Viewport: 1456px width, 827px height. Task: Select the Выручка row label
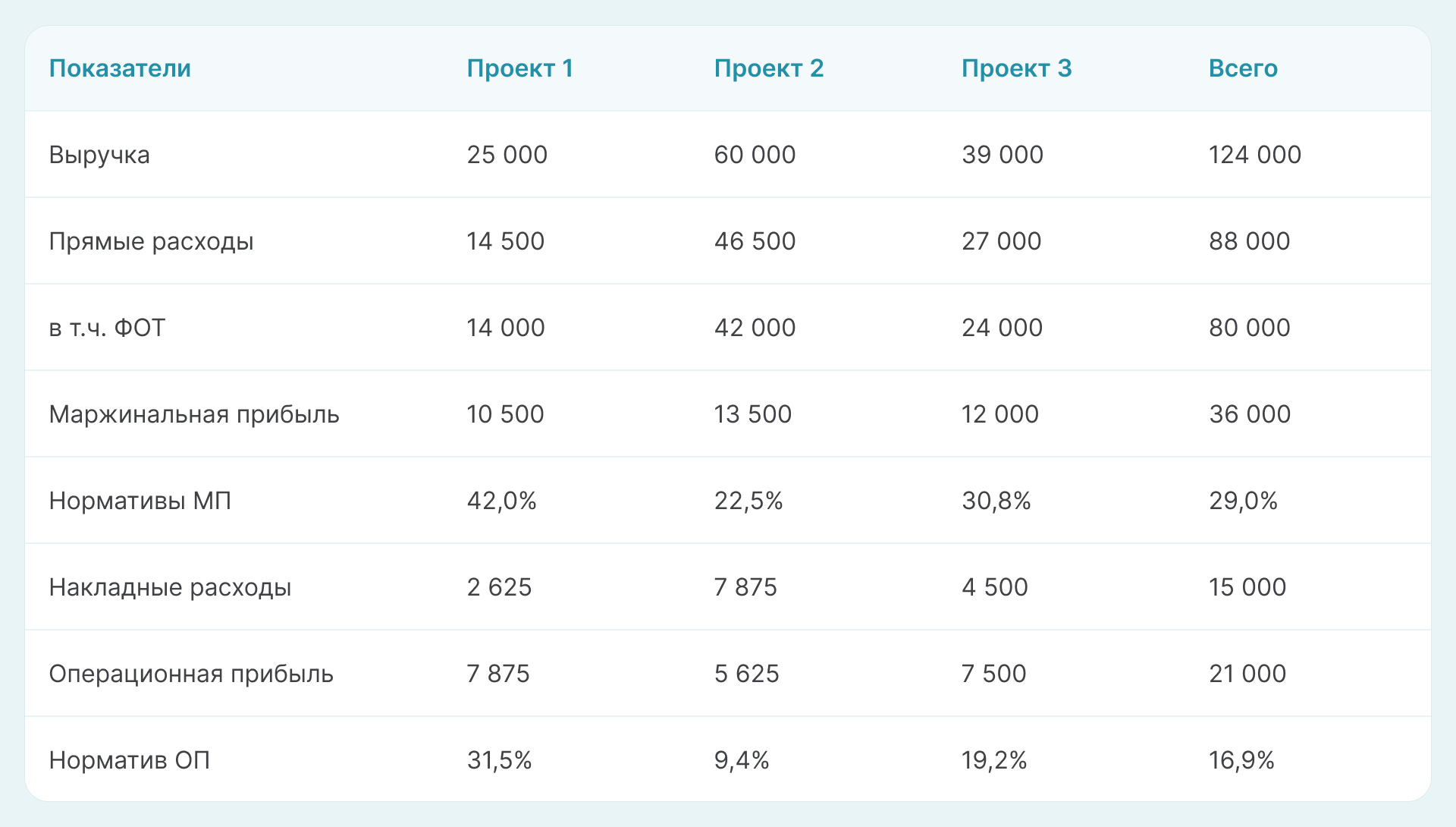[x=99, y=155]
